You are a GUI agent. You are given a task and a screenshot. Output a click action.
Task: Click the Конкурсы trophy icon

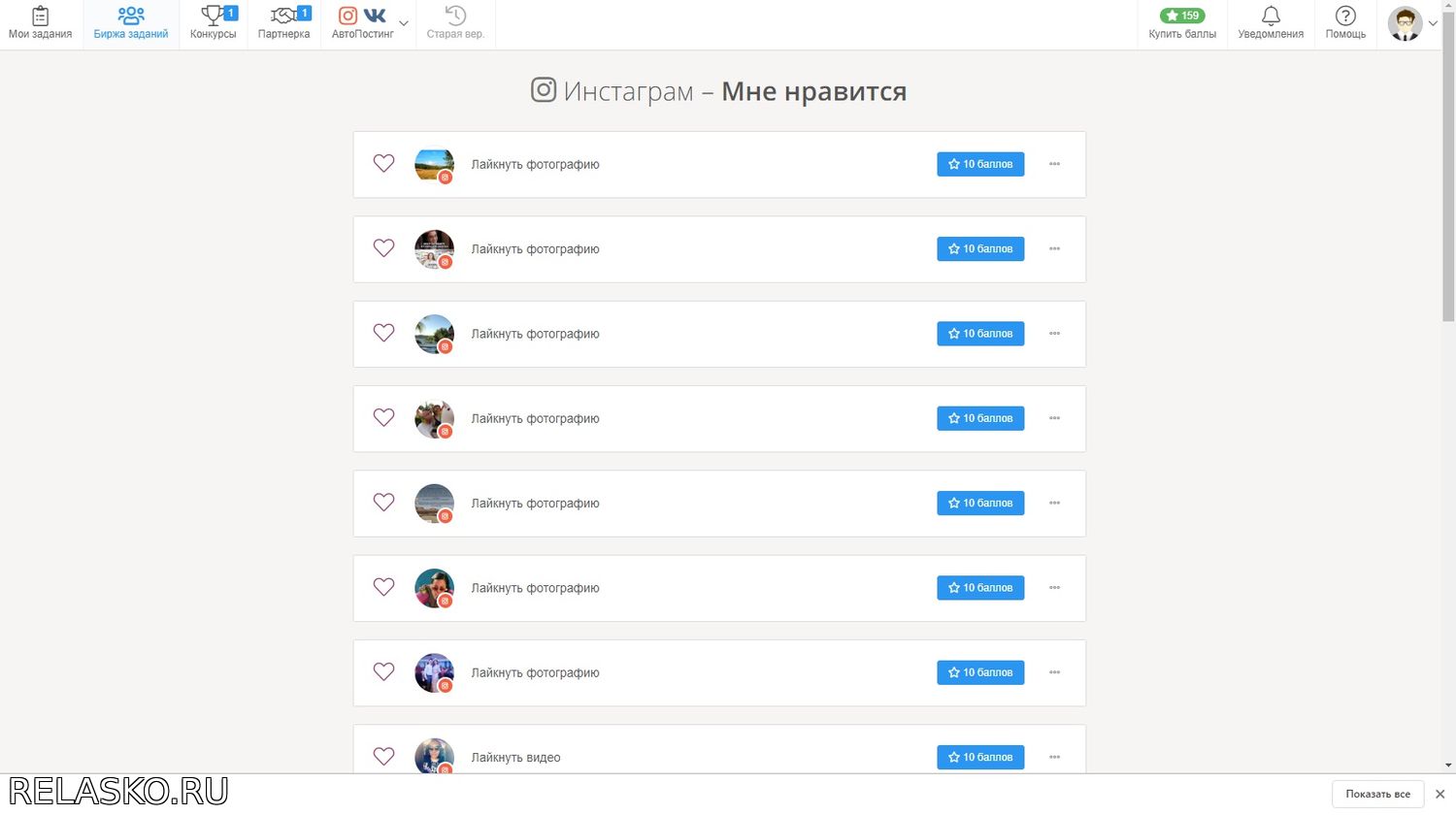click(212, 16)
